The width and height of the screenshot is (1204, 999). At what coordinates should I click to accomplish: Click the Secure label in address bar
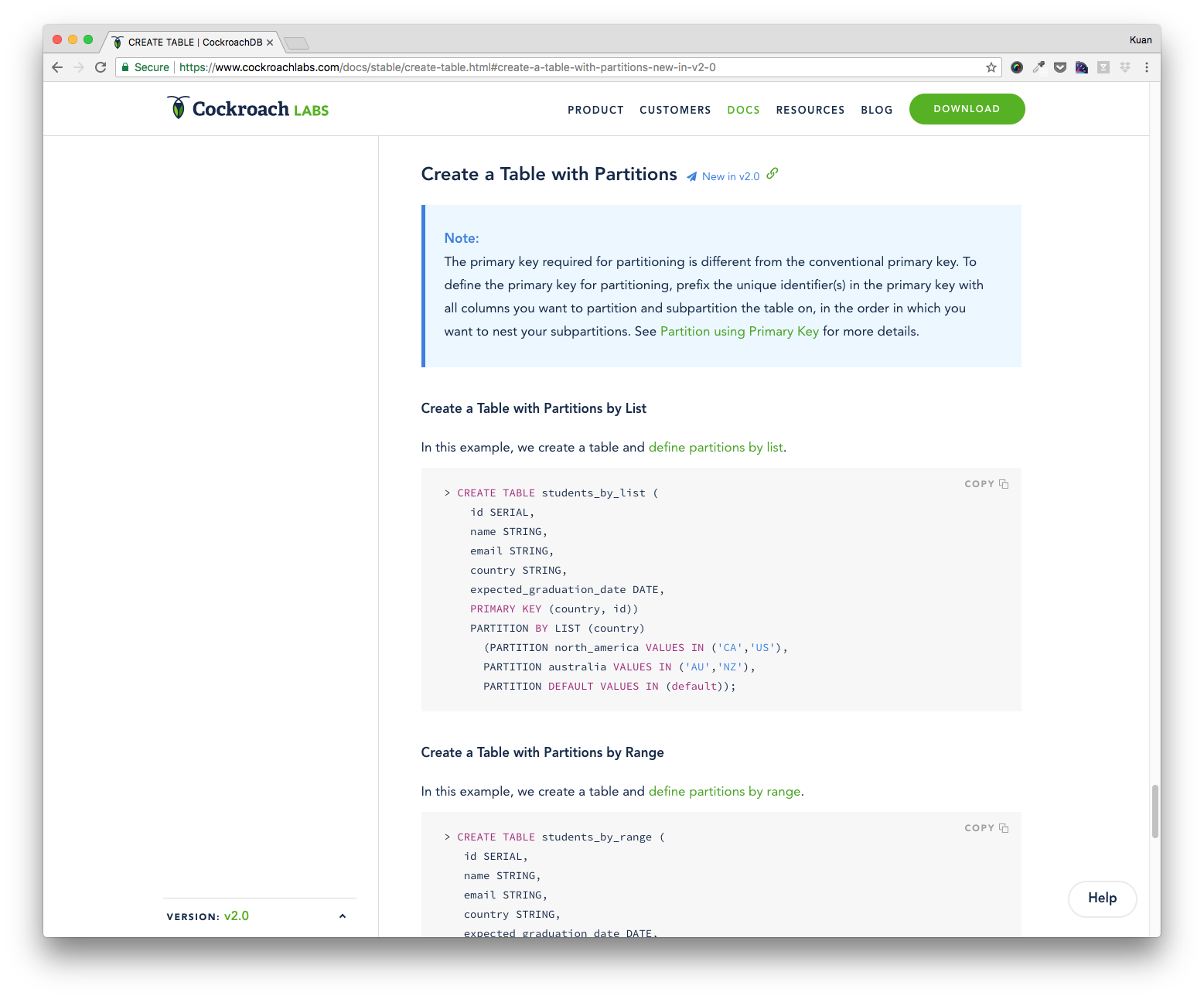click(x=152, y=67)
